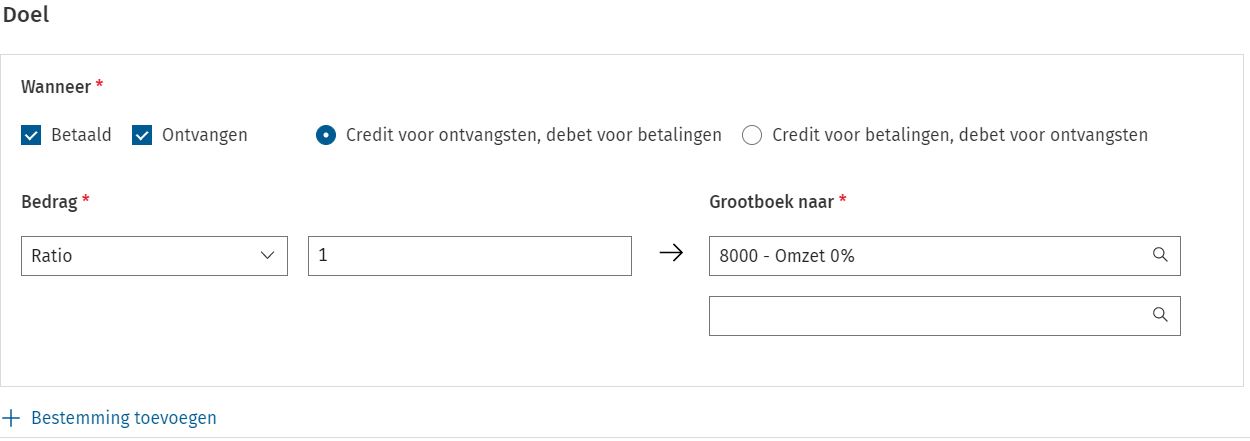Viewport: 1250px width, 441px height.
Task: Click the 'Bestemming toevoegen' link
Action: (123, 418)
